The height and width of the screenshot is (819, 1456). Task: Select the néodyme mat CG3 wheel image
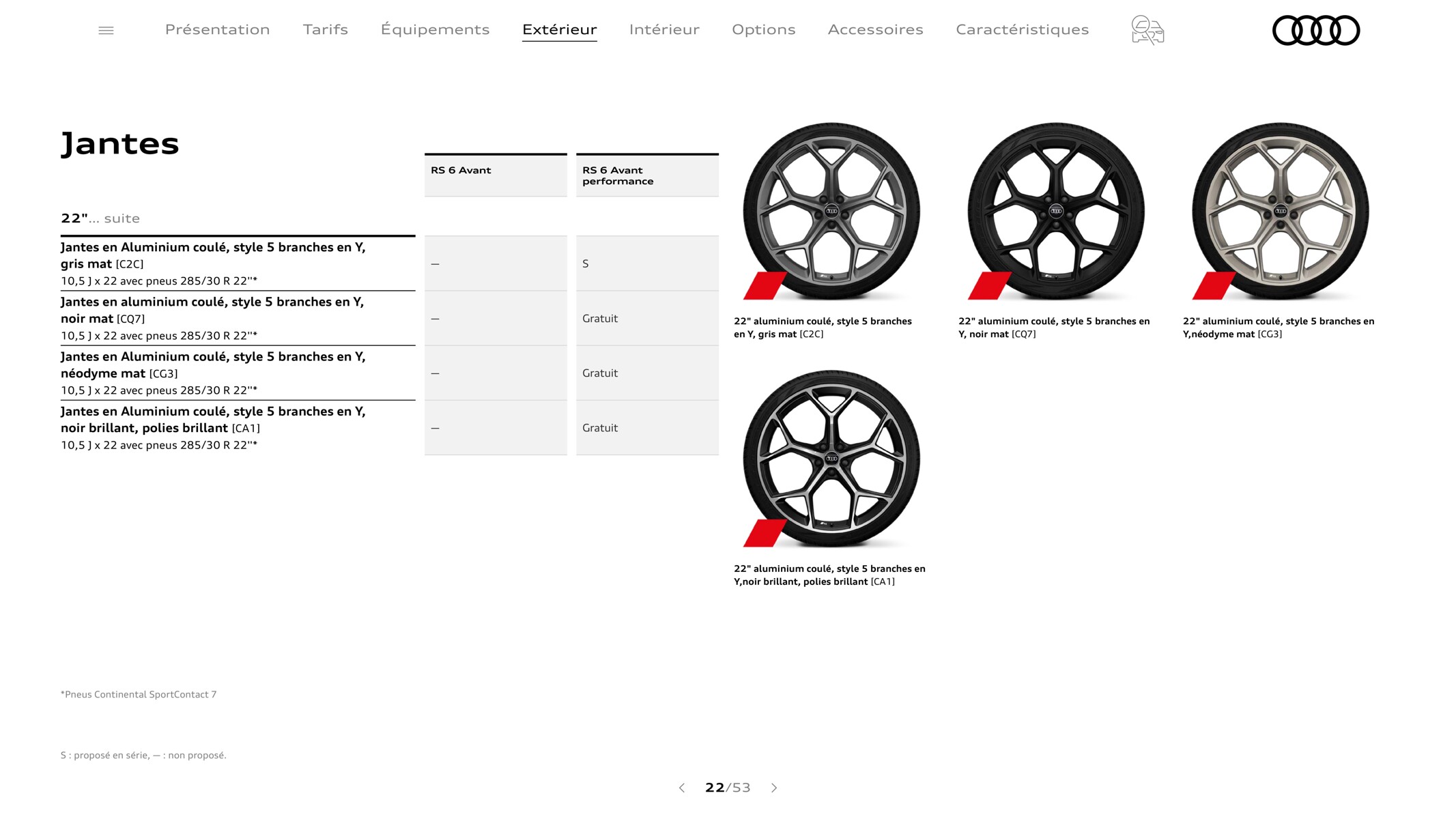tap(1280, 211)
